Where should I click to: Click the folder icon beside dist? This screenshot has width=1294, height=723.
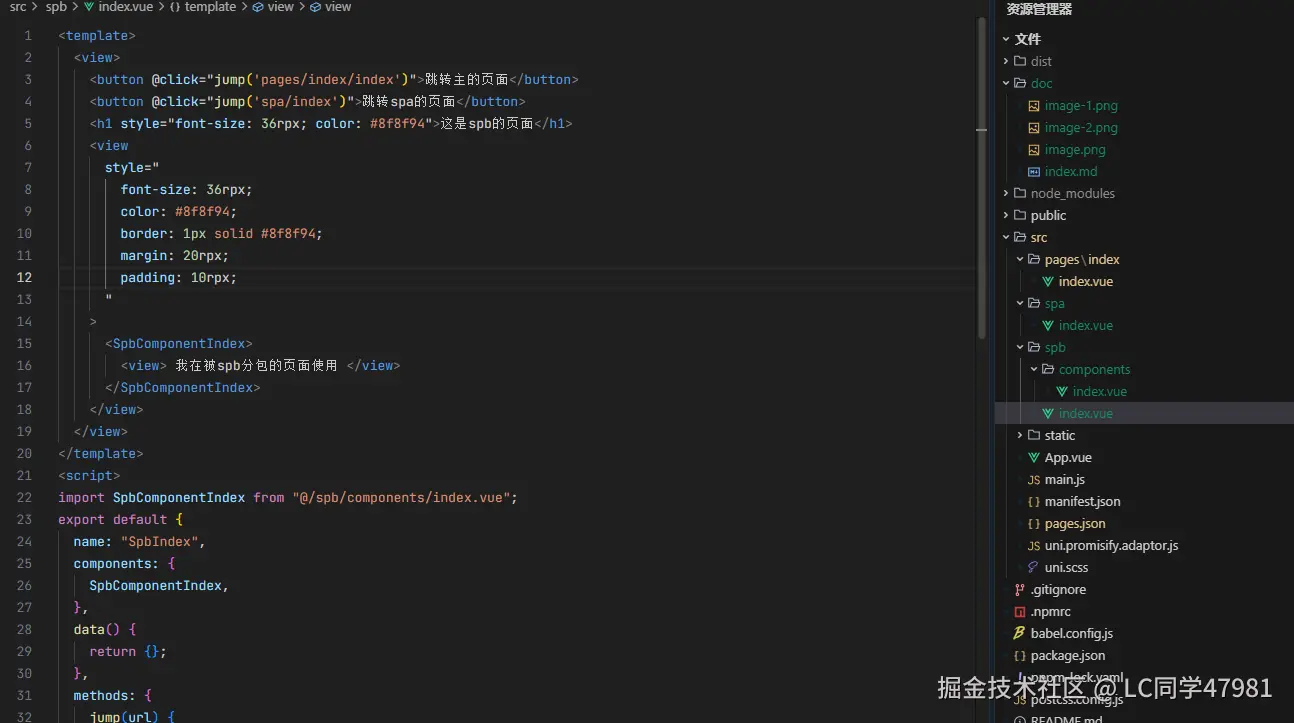click(x=1020, y=61)
